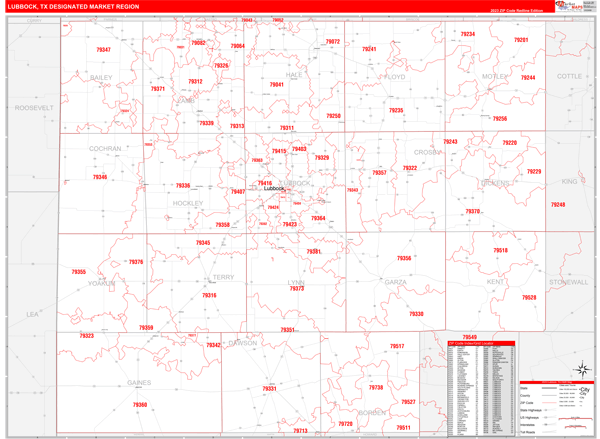The height and width of the screenshot is (439, 600).
Task: Click ZIP code 79370 label
Action: 473,211
